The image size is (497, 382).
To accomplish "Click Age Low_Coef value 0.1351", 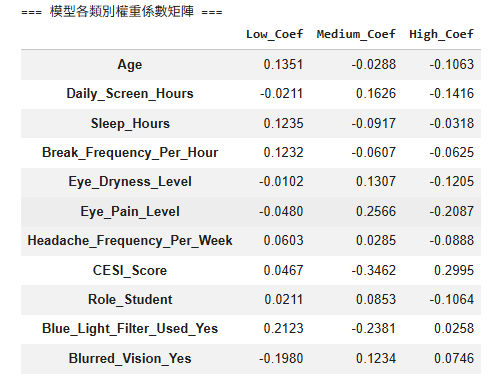I will [283, 64].
